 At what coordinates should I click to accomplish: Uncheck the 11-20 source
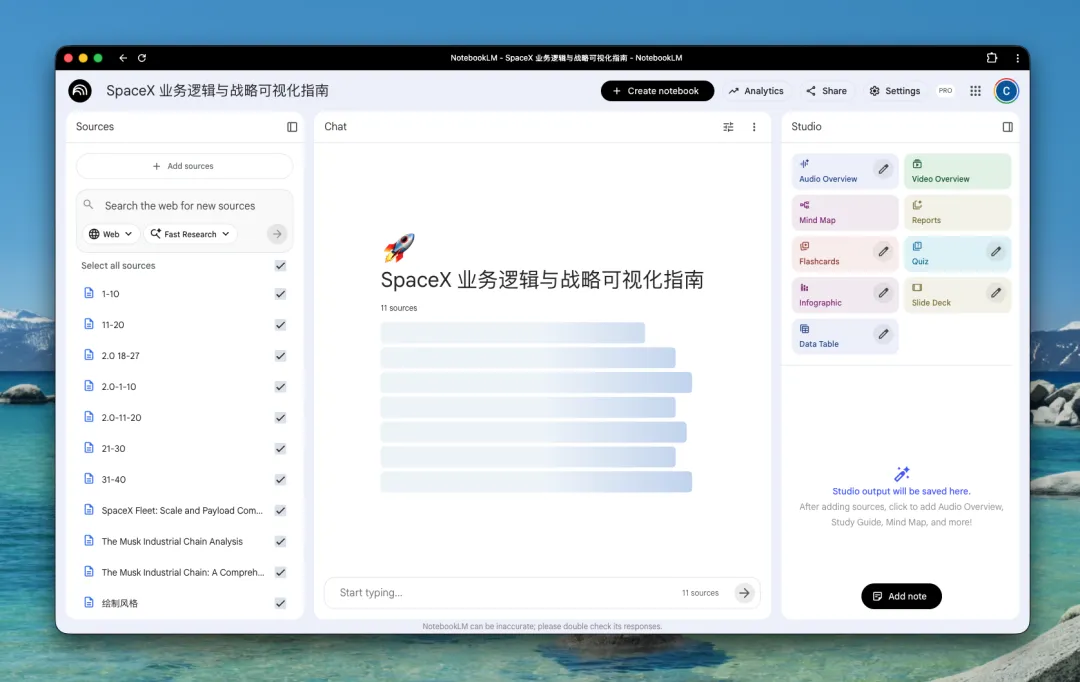[x=280, y=324]
